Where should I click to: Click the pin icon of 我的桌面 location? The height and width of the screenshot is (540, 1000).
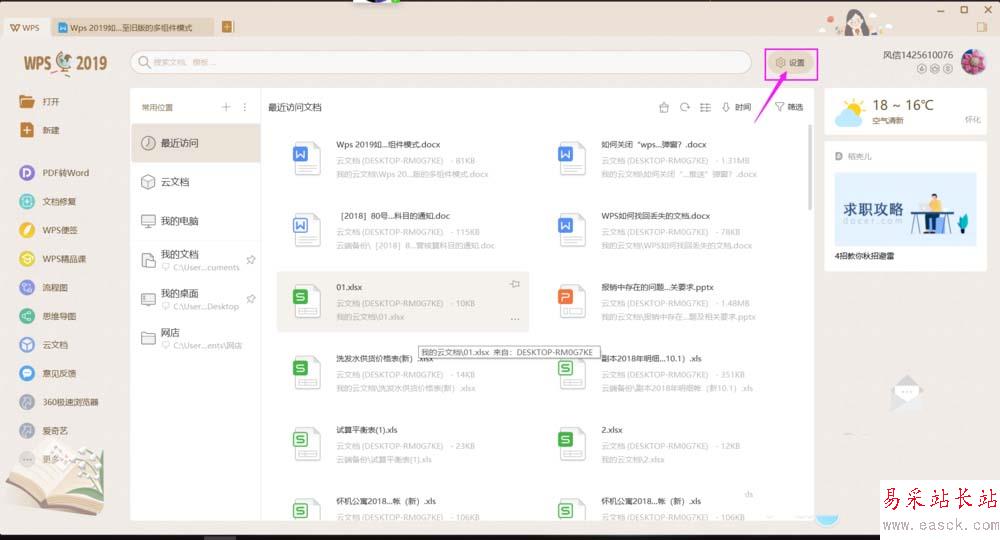251,299
